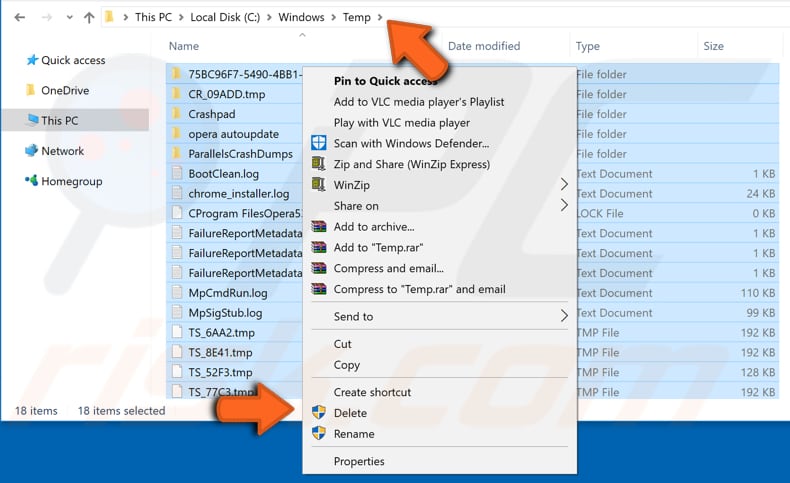790x483 pixels.
Task: Click the Back navigation arrow
Action: [20, 18]
